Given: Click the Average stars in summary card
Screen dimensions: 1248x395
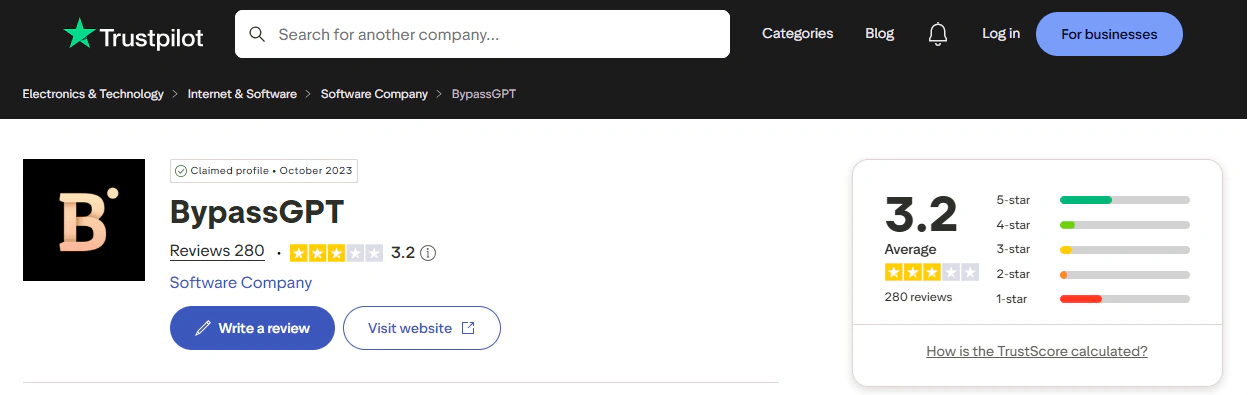Looking at the screenshot, I should [x=931, y=272].
